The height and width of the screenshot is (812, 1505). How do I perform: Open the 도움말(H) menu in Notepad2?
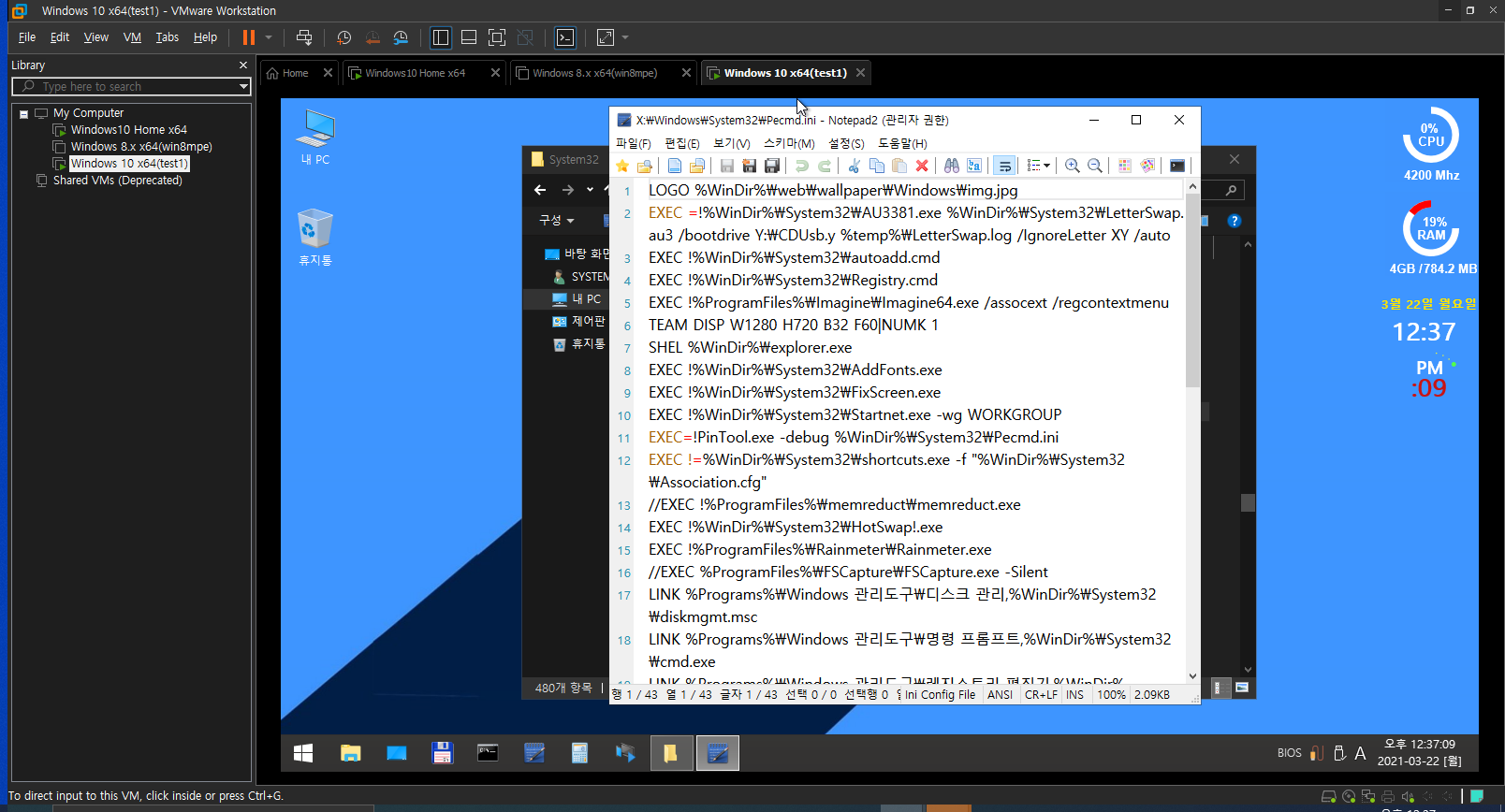click(902, 143)
